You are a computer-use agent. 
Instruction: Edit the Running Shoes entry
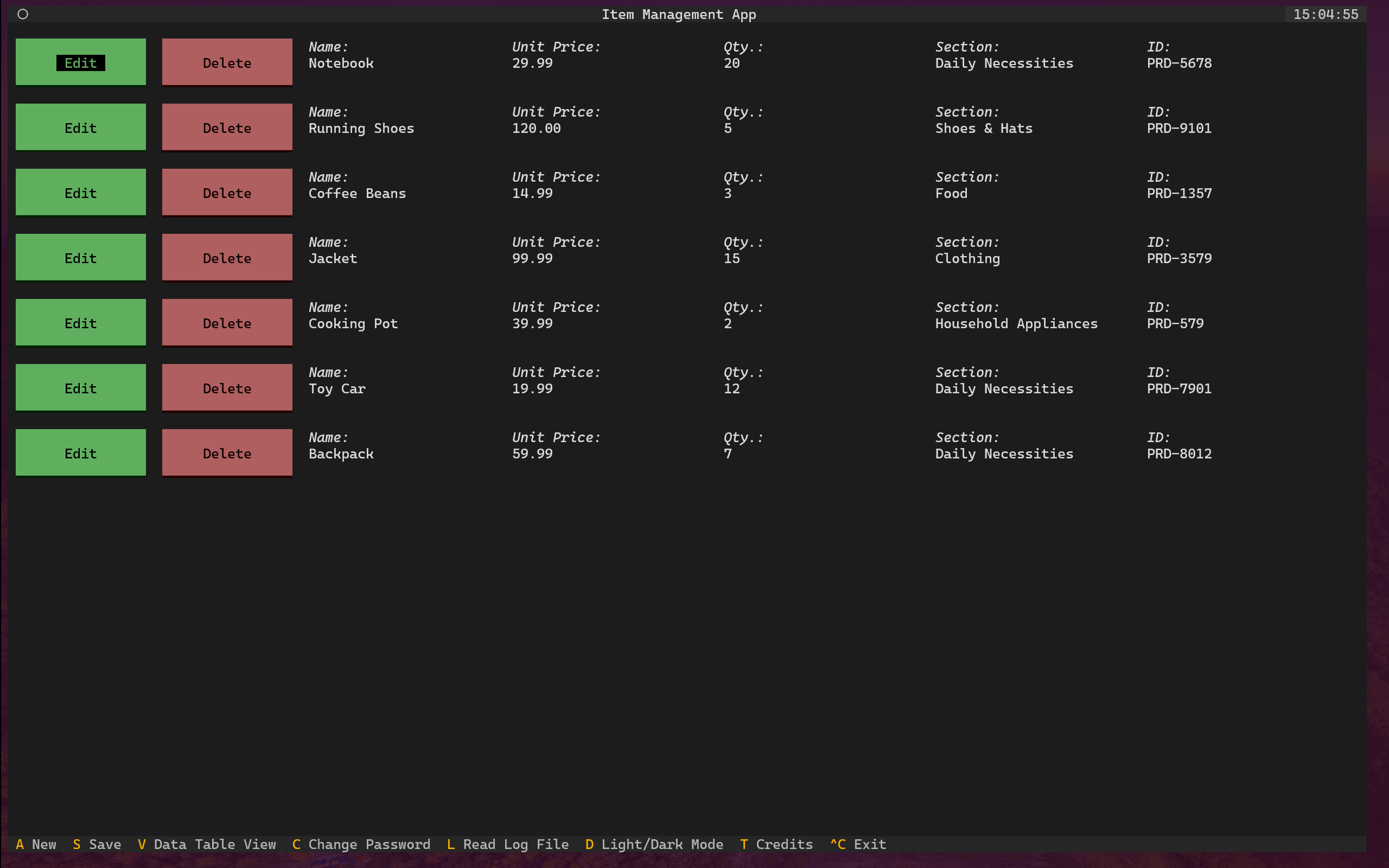tap(80, 127)
